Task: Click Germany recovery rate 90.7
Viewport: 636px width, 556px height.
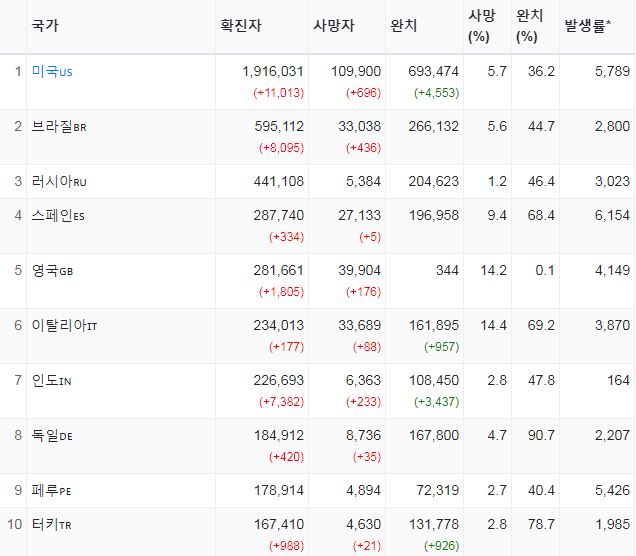Action: [540, 435]
